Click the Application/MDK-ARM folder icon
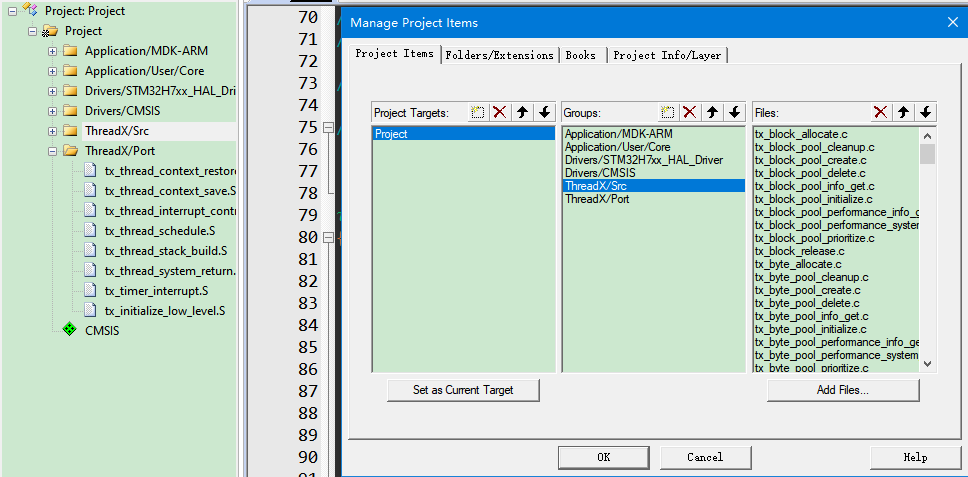This screenshot has height=477, width=968. (70, 51)
